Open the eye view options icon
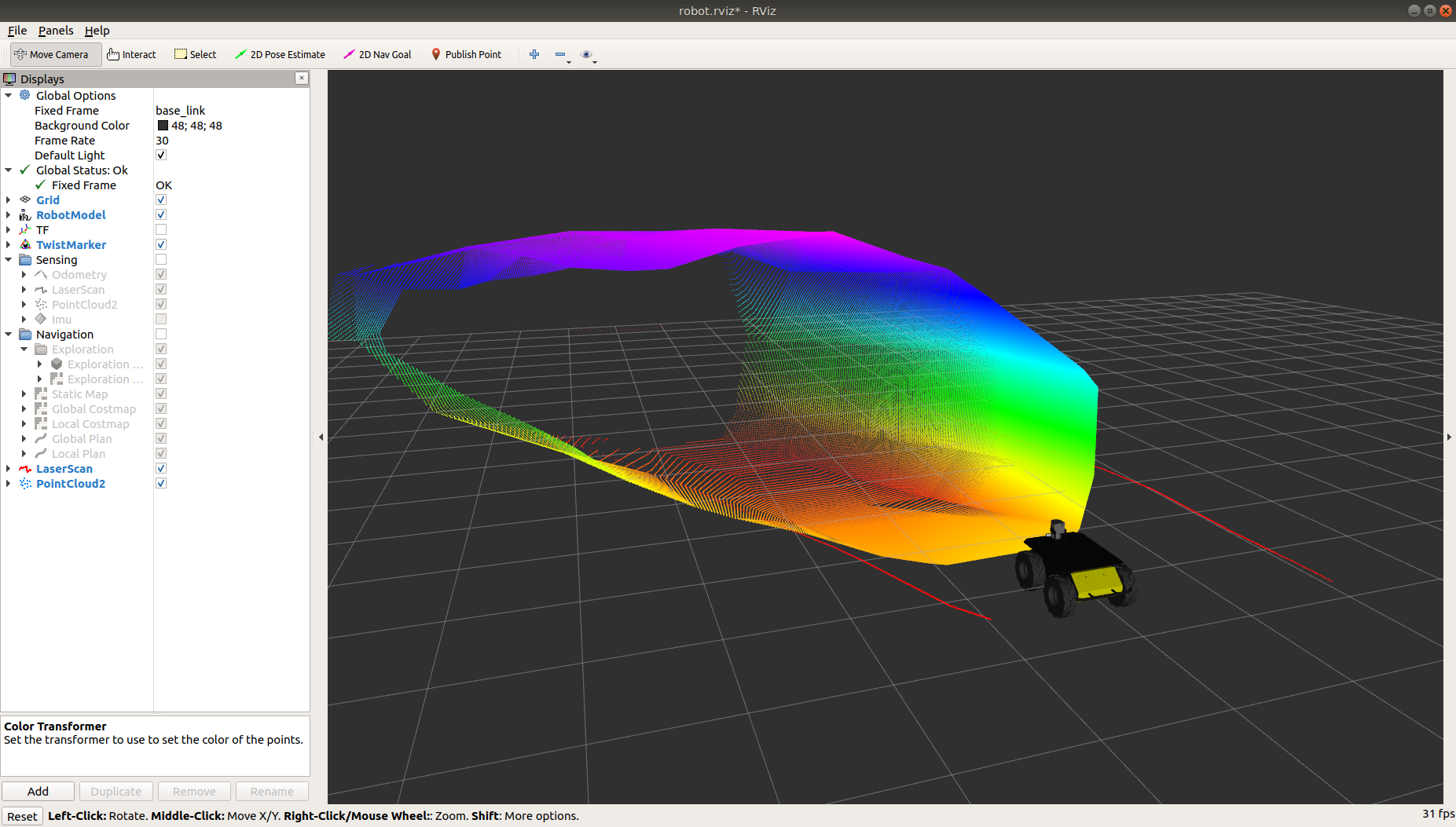 point(586,54)
